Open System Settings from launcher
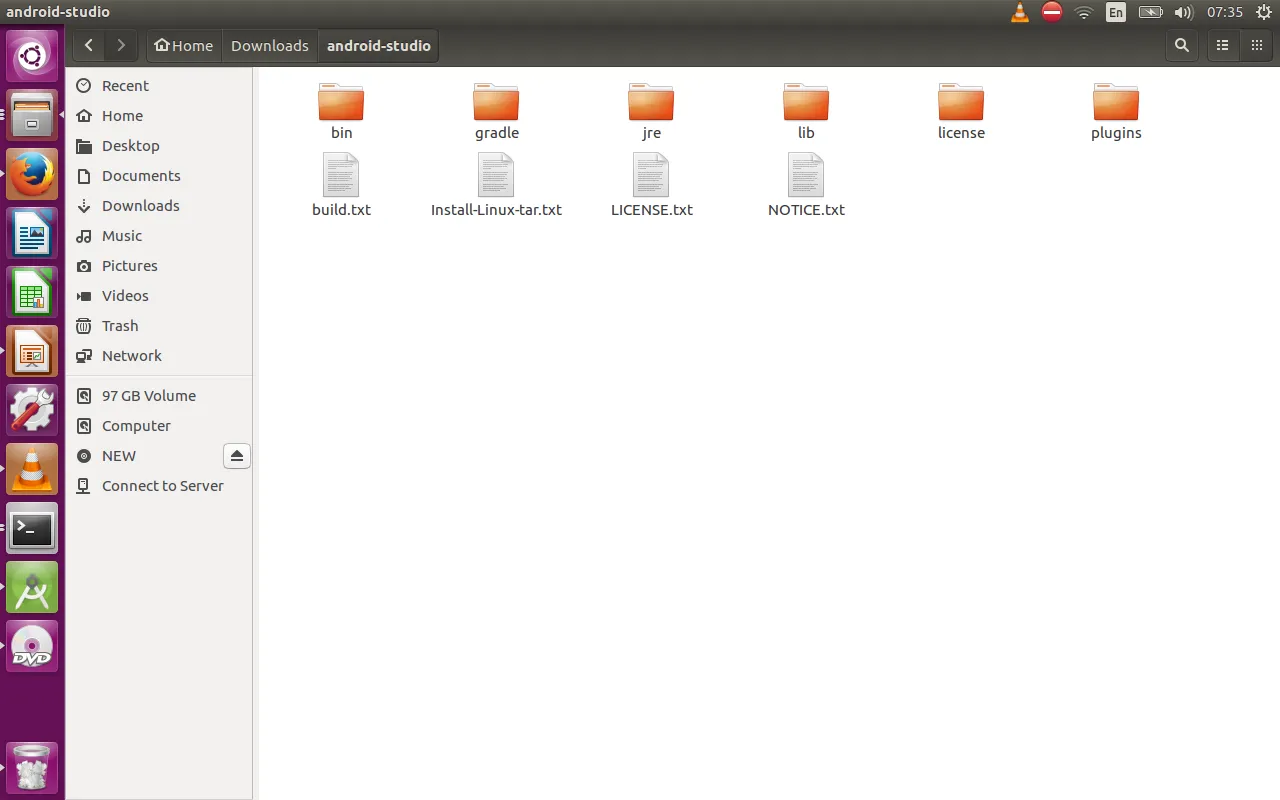The width and height of the screenshot is (1280, 800). [32, 411]
